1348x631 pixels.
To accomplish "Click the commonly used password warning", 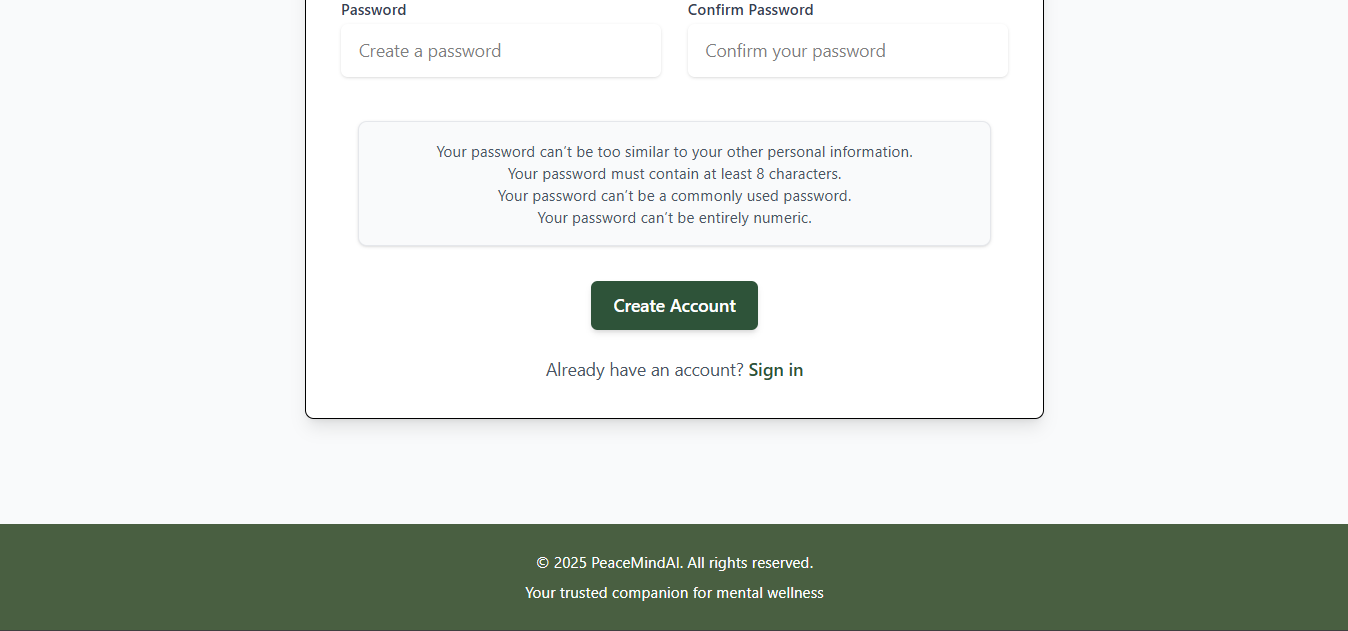I will pos(674,196).
